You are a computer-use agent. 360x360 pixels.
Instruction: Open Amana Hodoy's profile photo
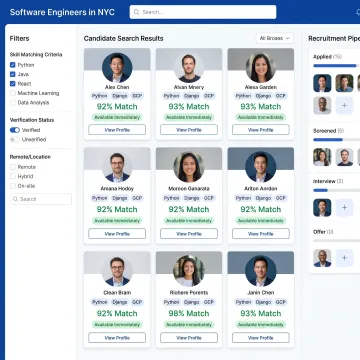tap(117, 167)
